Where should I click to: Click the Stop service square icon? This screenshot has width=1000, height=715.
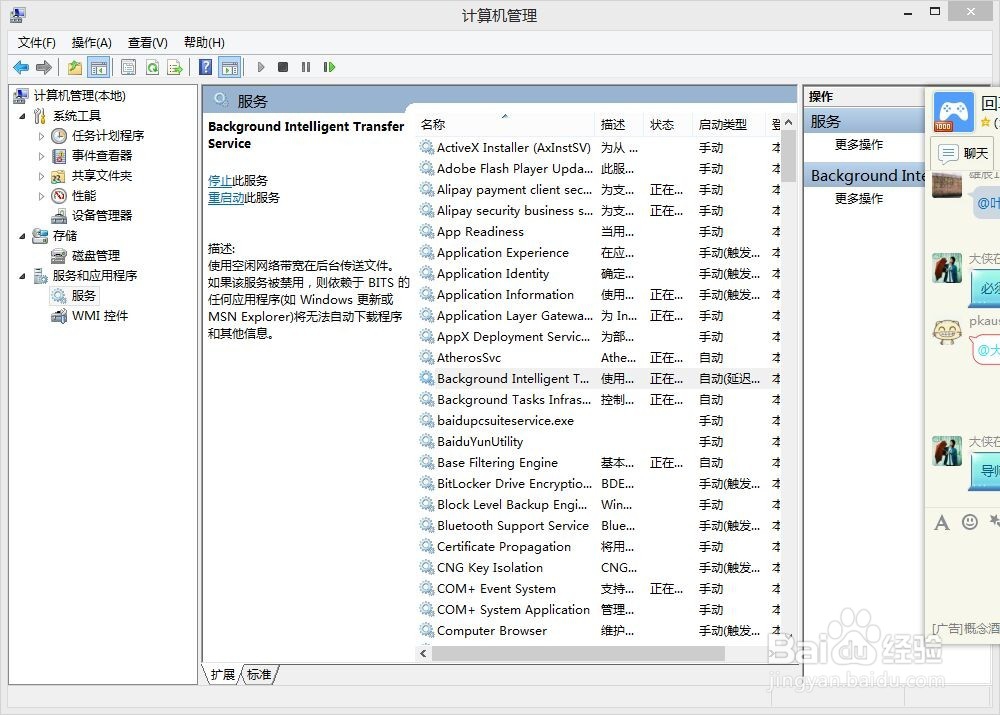click(x=283, y=67)
